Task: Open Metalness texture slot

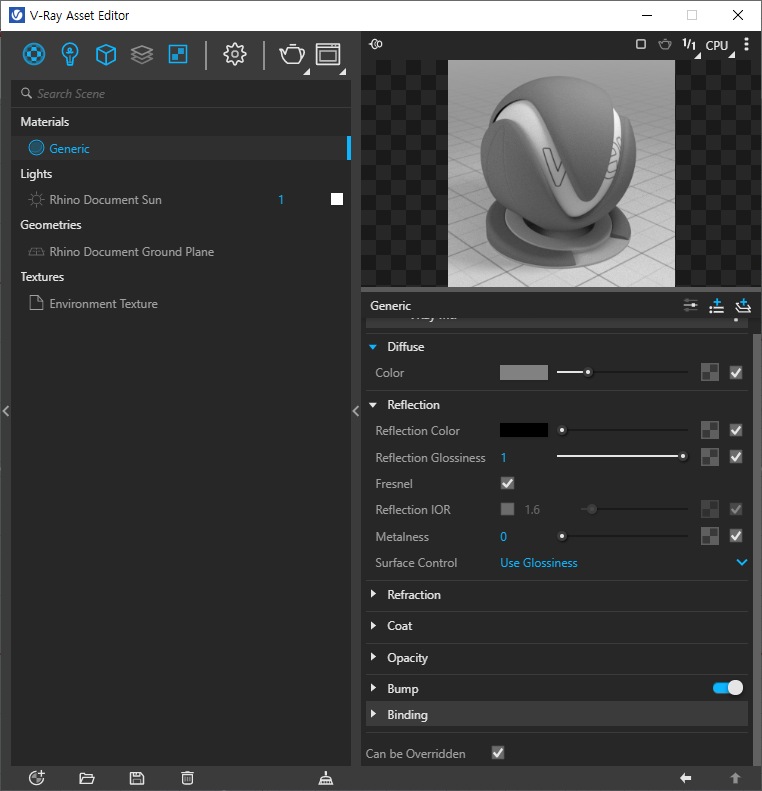Action: [x=710, y=536]
